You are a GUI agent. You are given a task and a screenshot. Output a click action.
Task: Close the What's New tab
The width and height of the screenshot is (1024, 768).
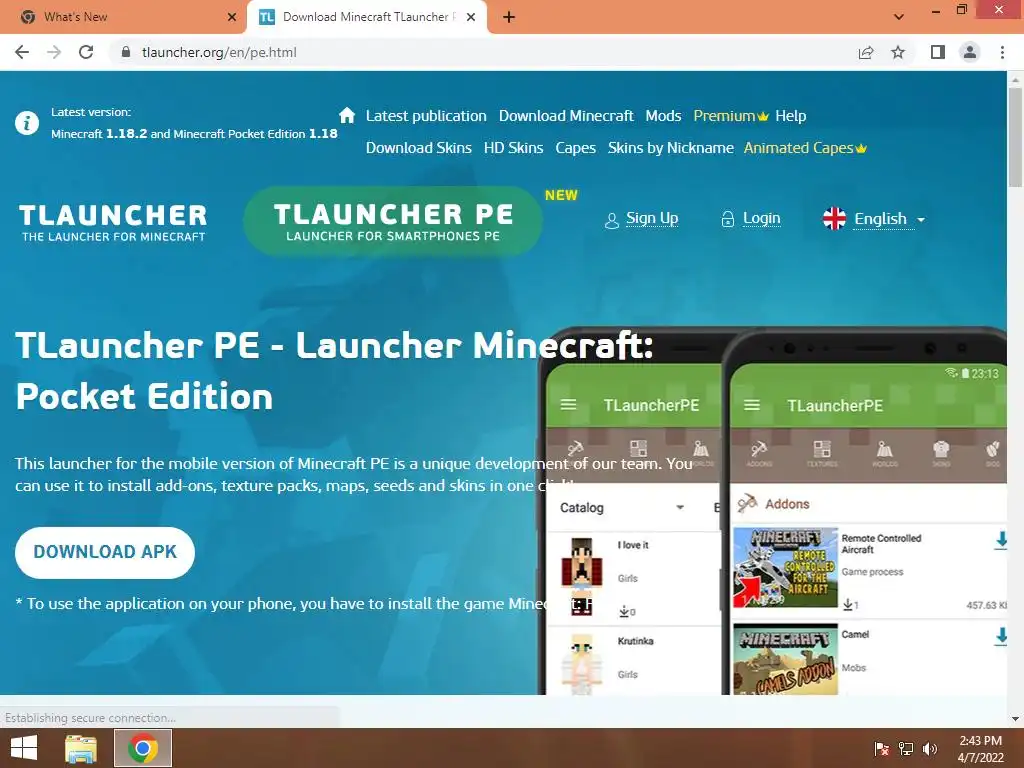(232, 18)
